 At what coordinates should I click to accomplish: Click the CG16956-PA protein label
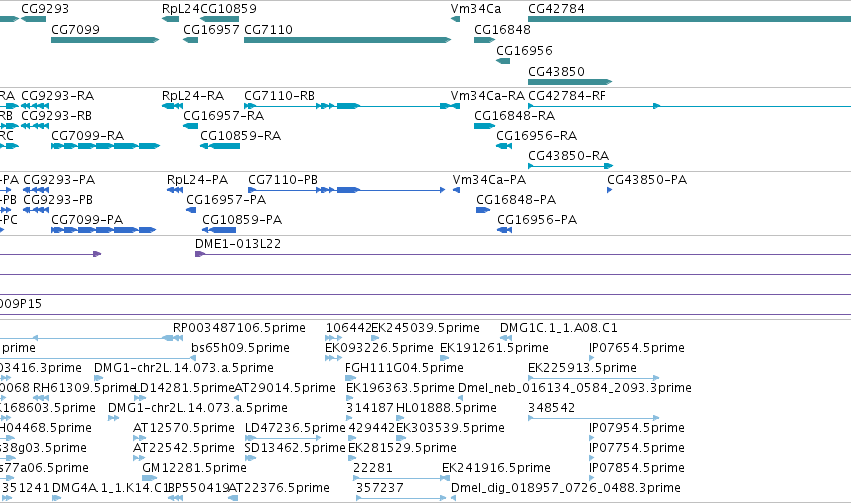[537, 220]
